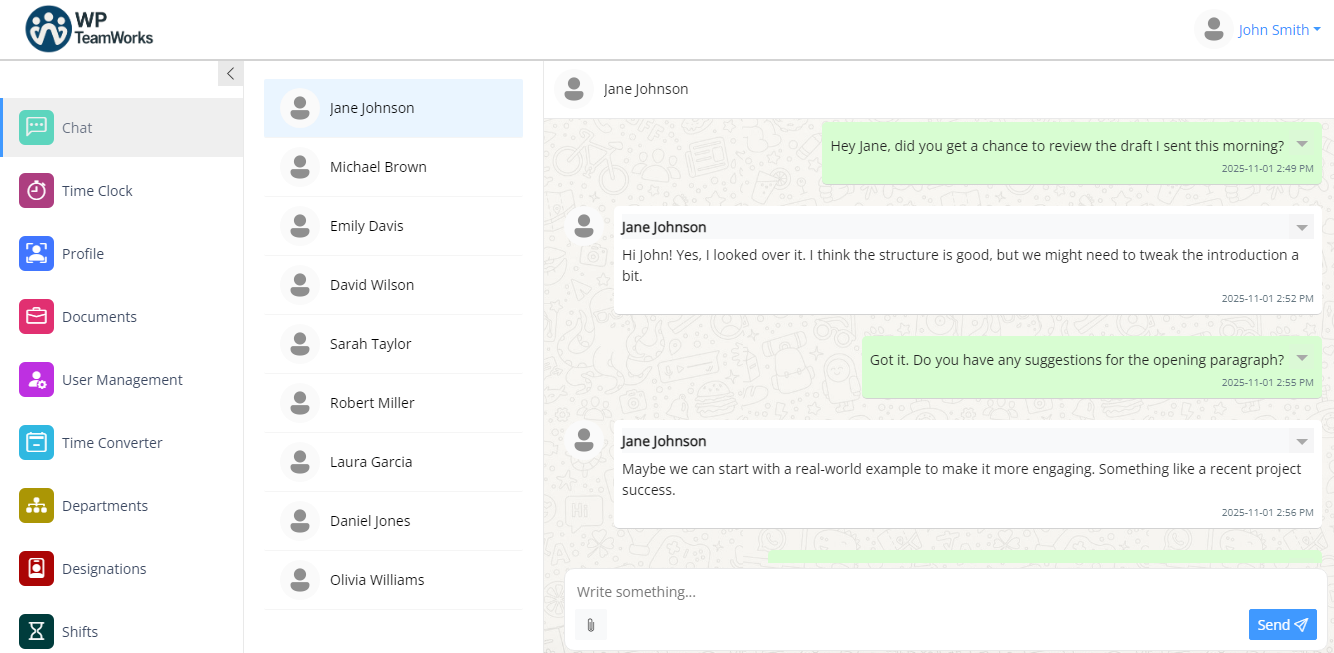Select the Designations icon
The image size is (1334, 653).
(37, 569)
